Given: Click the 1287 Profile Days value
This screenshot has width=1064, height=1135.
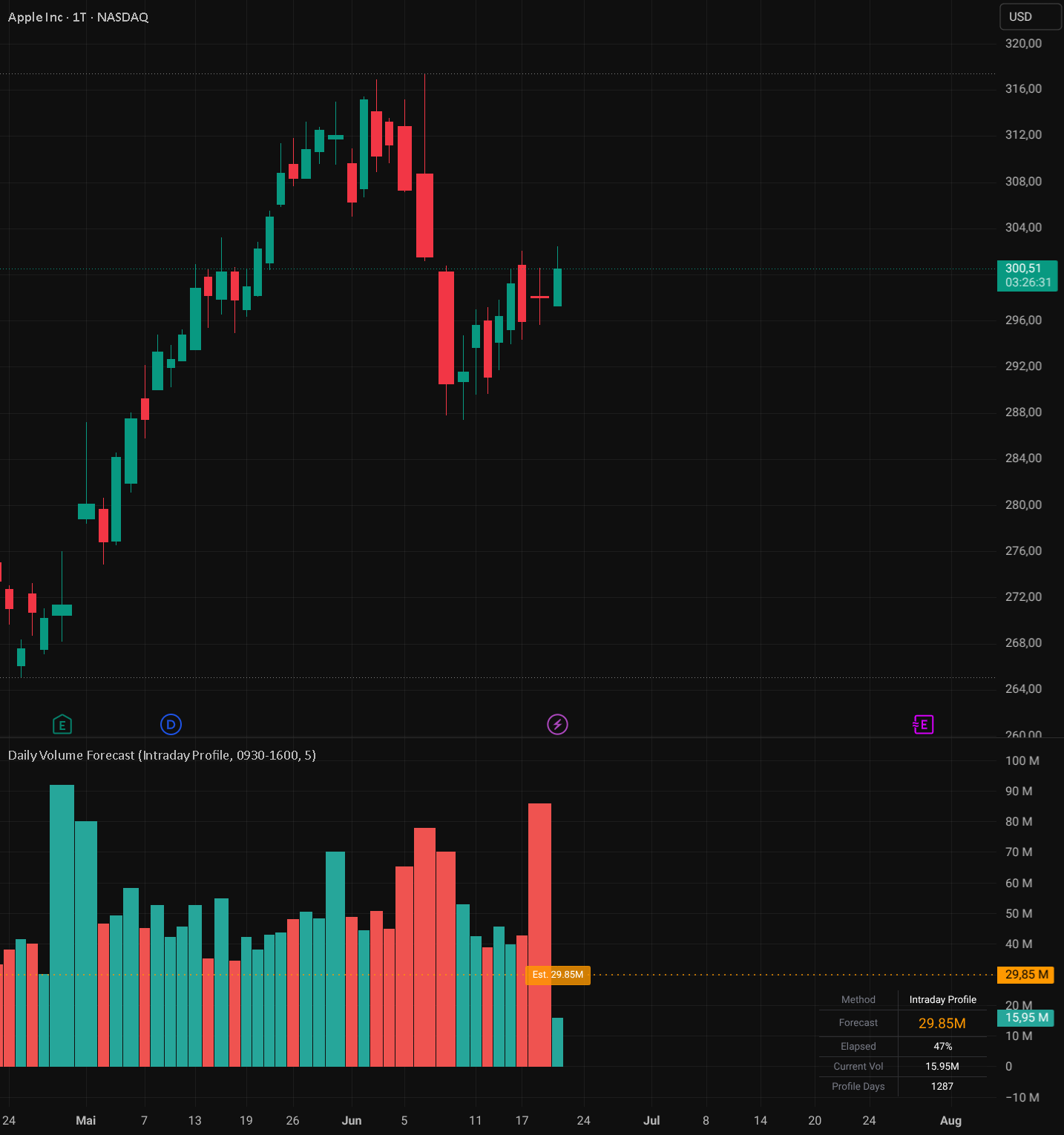Looking at the screenshot, I should pos(942,1086).
